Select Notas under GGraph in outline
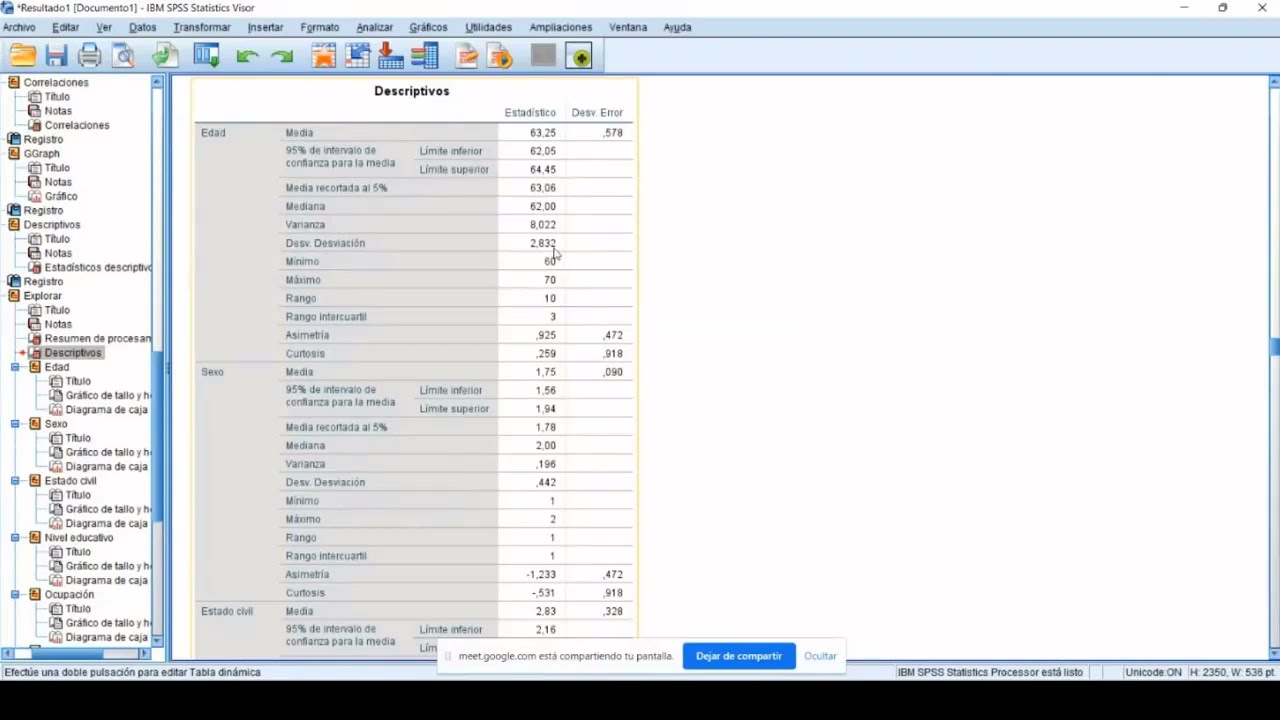 [58, 182]
